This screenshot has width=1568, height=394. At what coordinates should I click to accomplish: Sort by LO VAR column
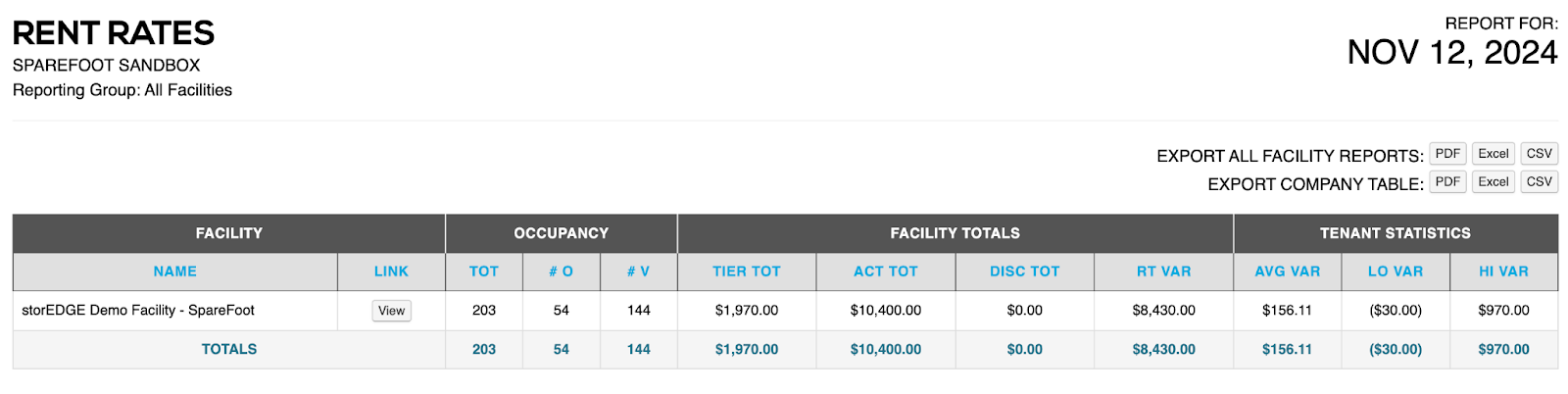click(1396, 271)
